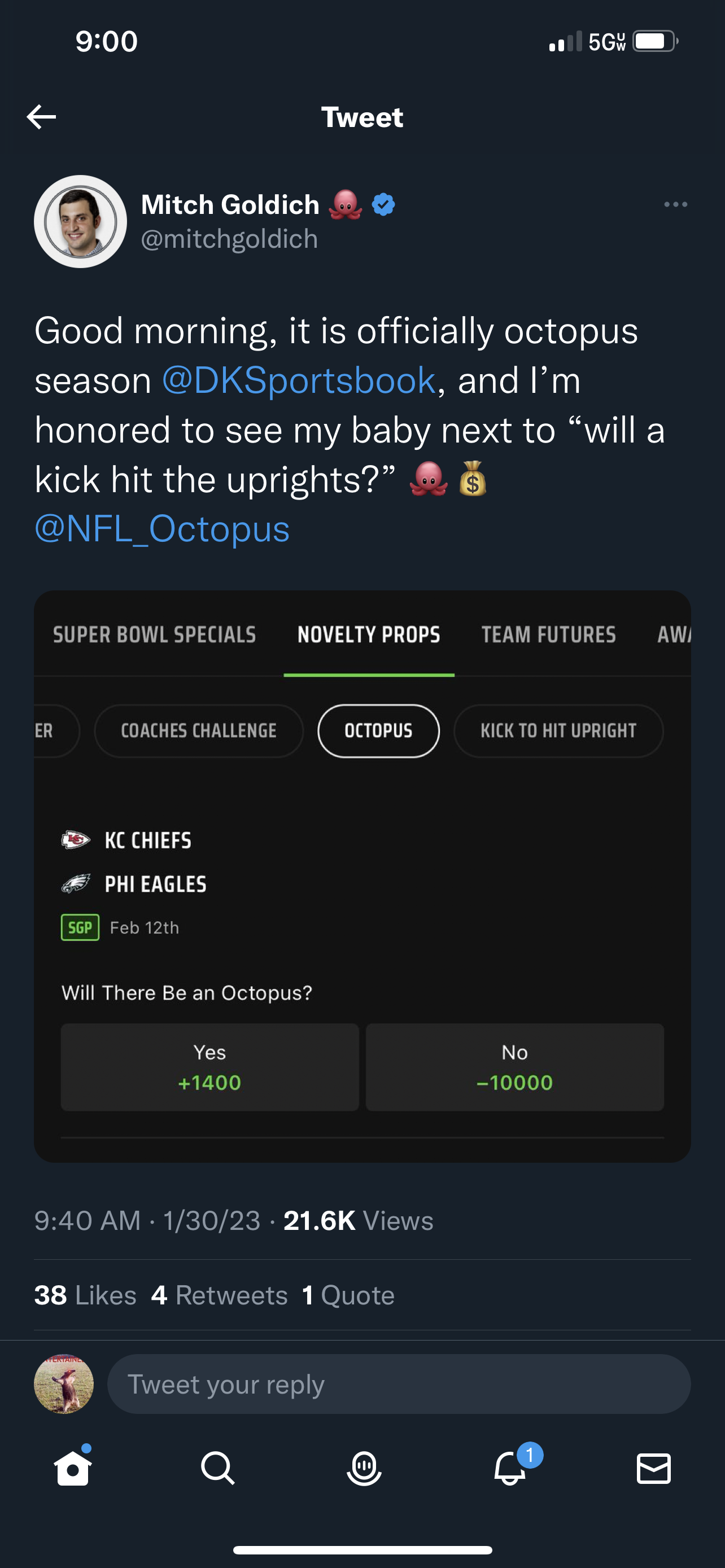
Task: Tap the back arrow icon
Action: (41, 117)
